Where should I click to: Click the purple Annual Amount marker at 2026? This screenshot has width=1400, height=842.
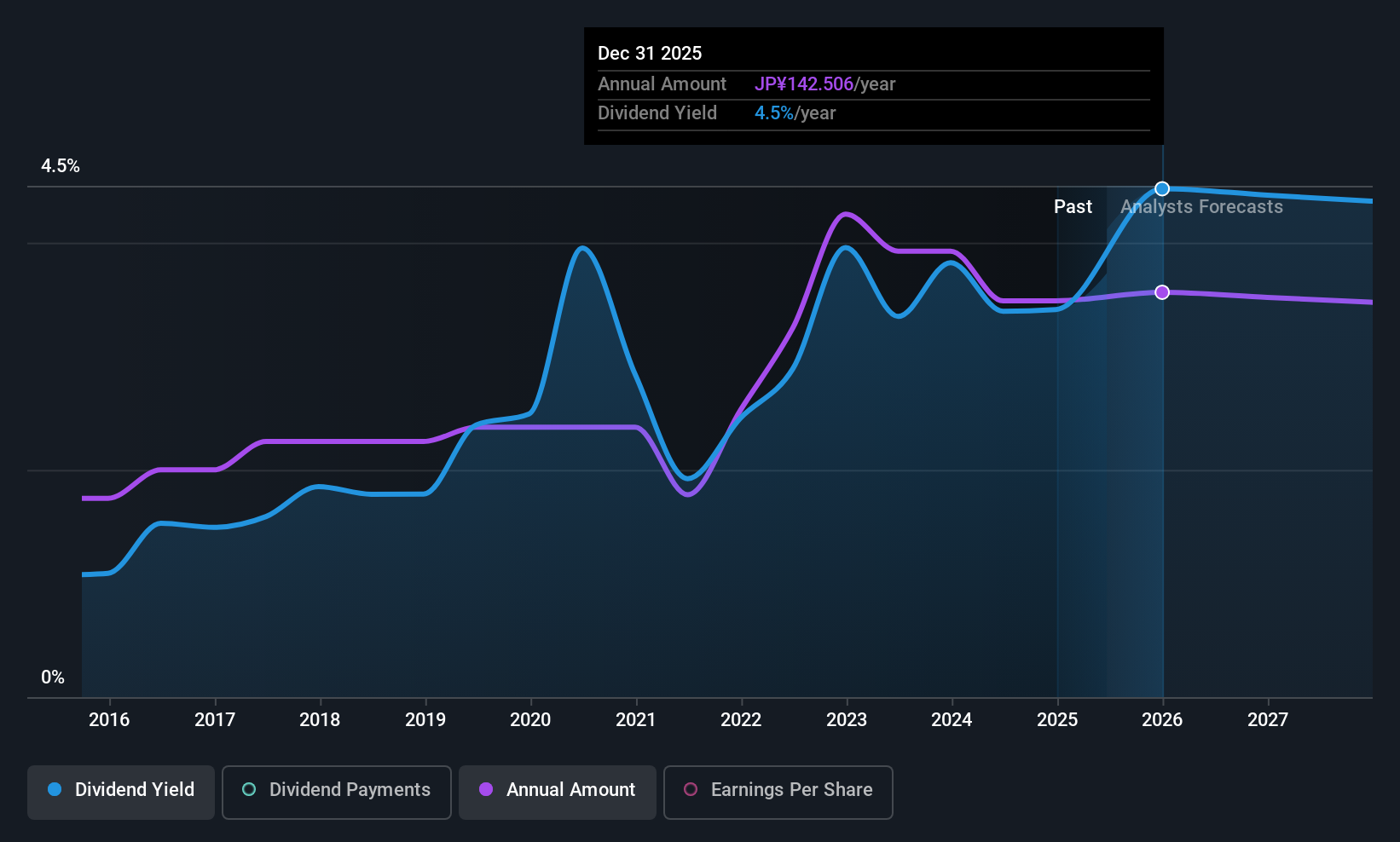coord(1162,292)
